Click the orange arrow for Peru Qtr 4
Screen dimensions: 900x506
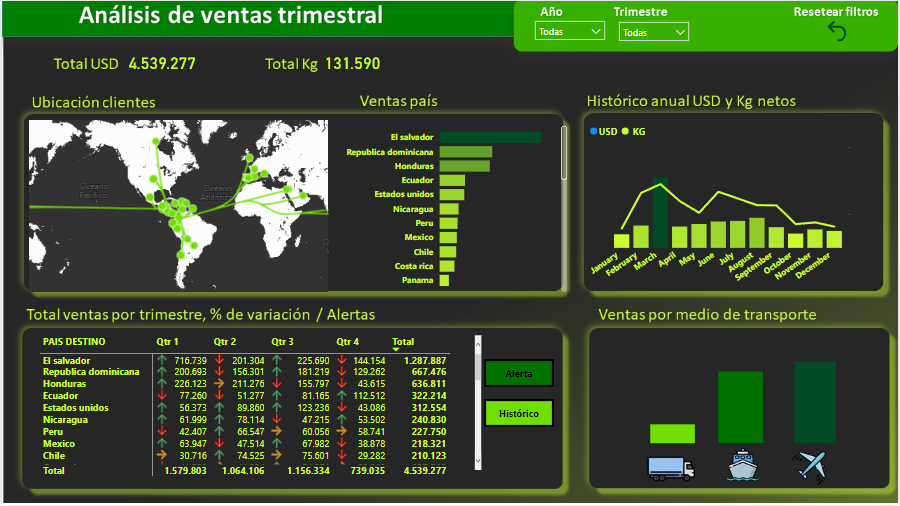342,431
